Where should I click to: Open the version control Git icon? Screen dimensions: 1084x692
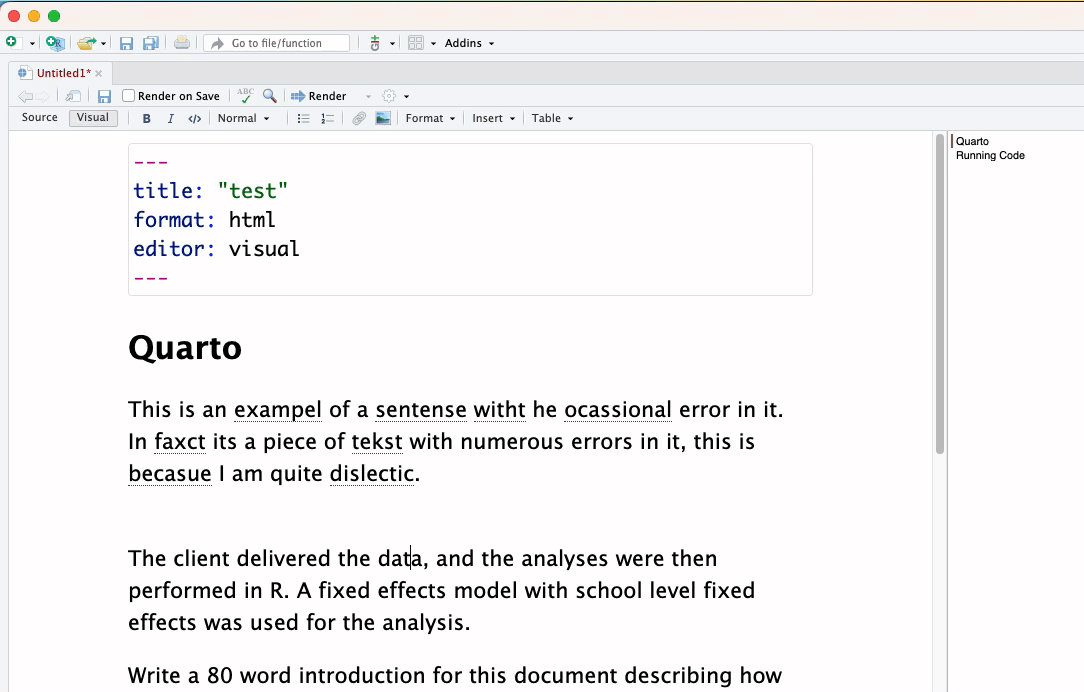pyautogui.click(x=375, y=43)
